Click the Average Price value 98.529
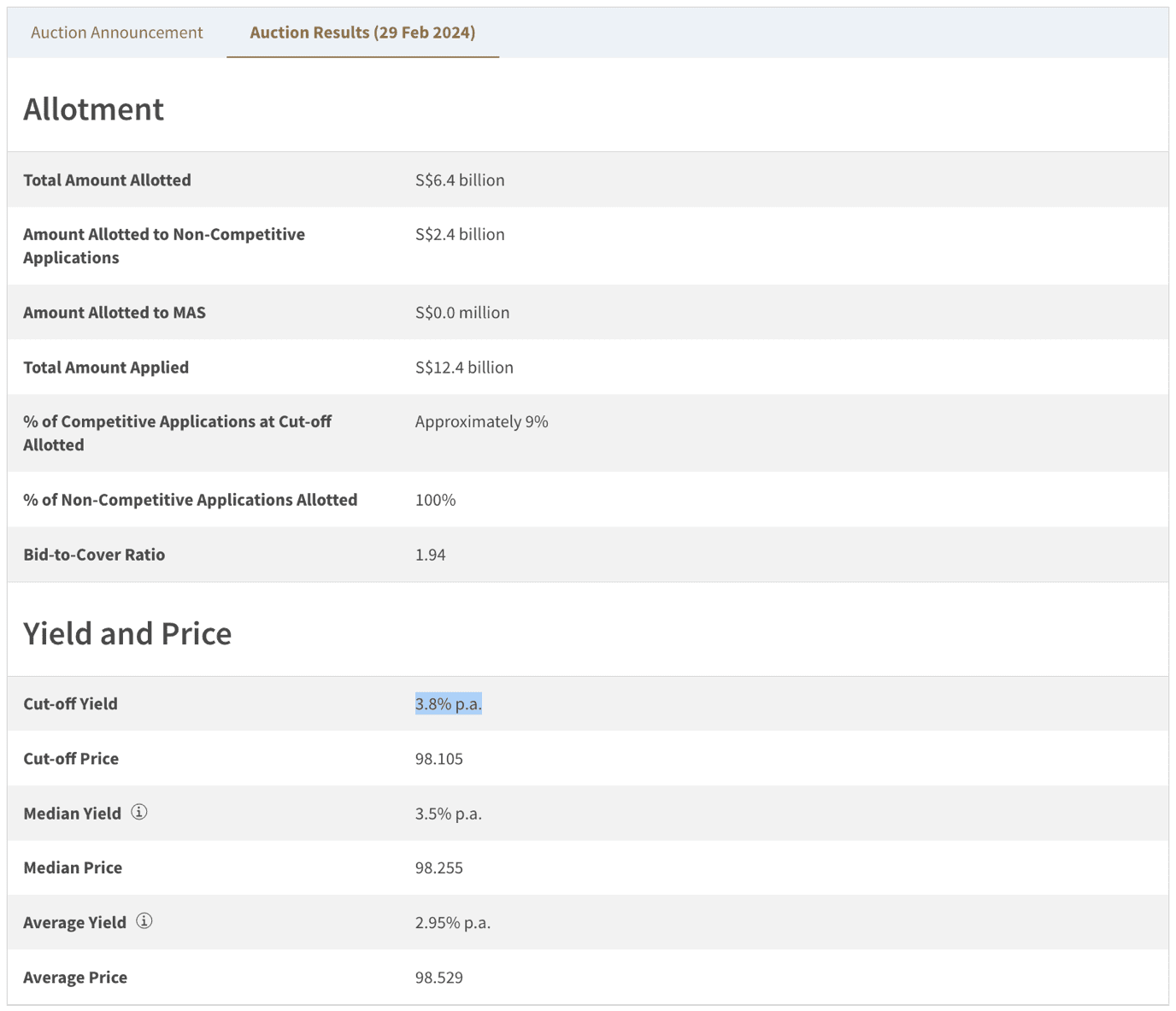 coord(439,978)
